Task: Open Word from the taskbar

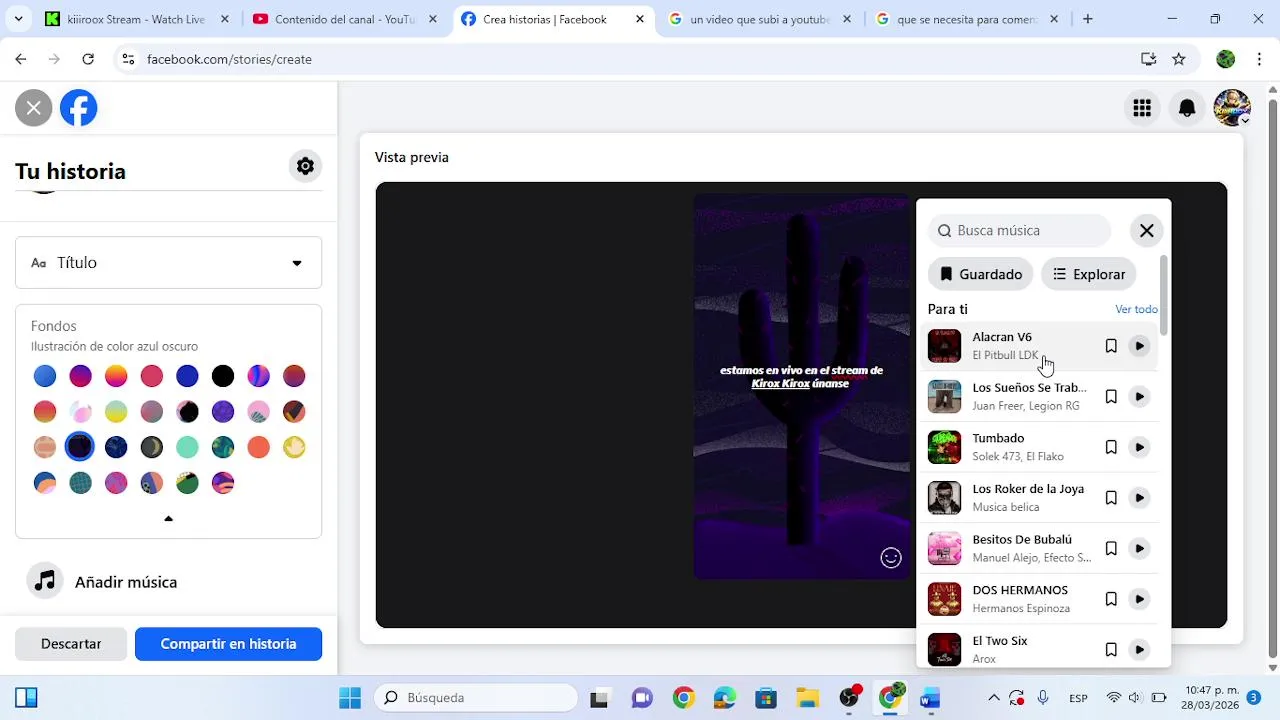Action: tap(930, 698)
